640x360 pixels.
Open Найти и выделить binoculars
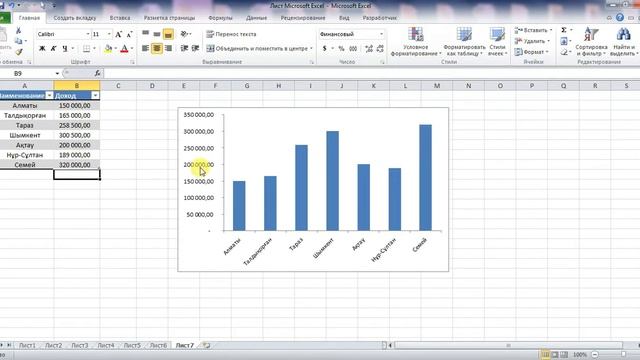click(x=623, y=41)
